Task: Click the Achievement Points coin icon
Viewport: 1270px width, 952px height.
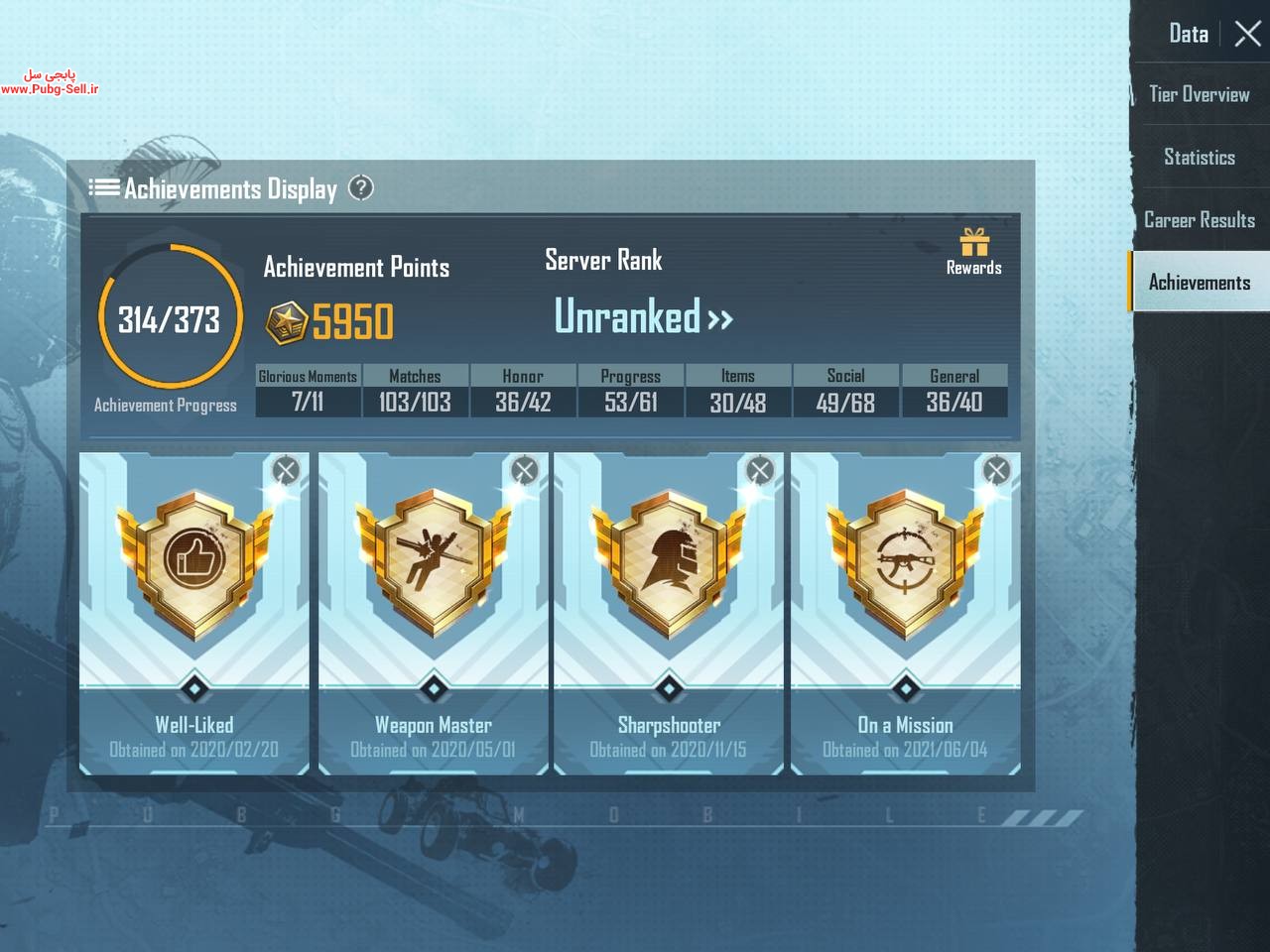Action: [x=286, y=321]
